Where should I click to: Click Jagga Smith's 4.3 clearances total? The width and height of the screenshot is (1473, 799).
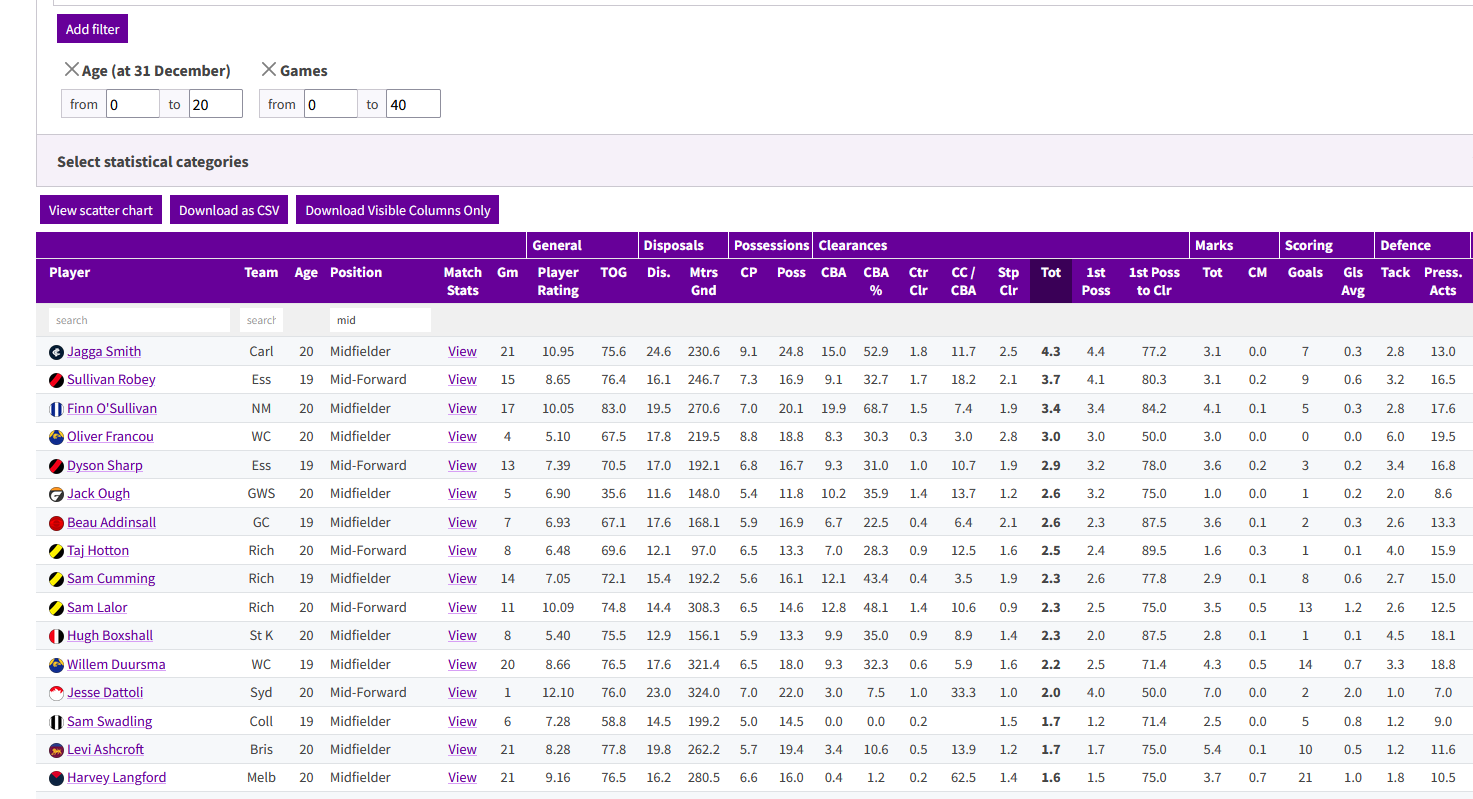click(x=1050, y=352)
